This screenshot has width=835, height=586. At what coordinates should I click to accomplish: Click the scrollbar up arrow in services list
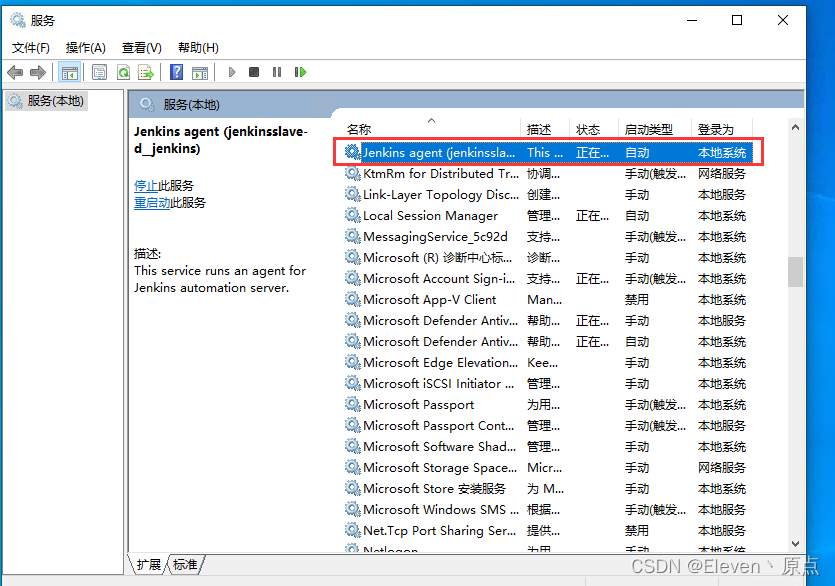(x=795, y=127)
